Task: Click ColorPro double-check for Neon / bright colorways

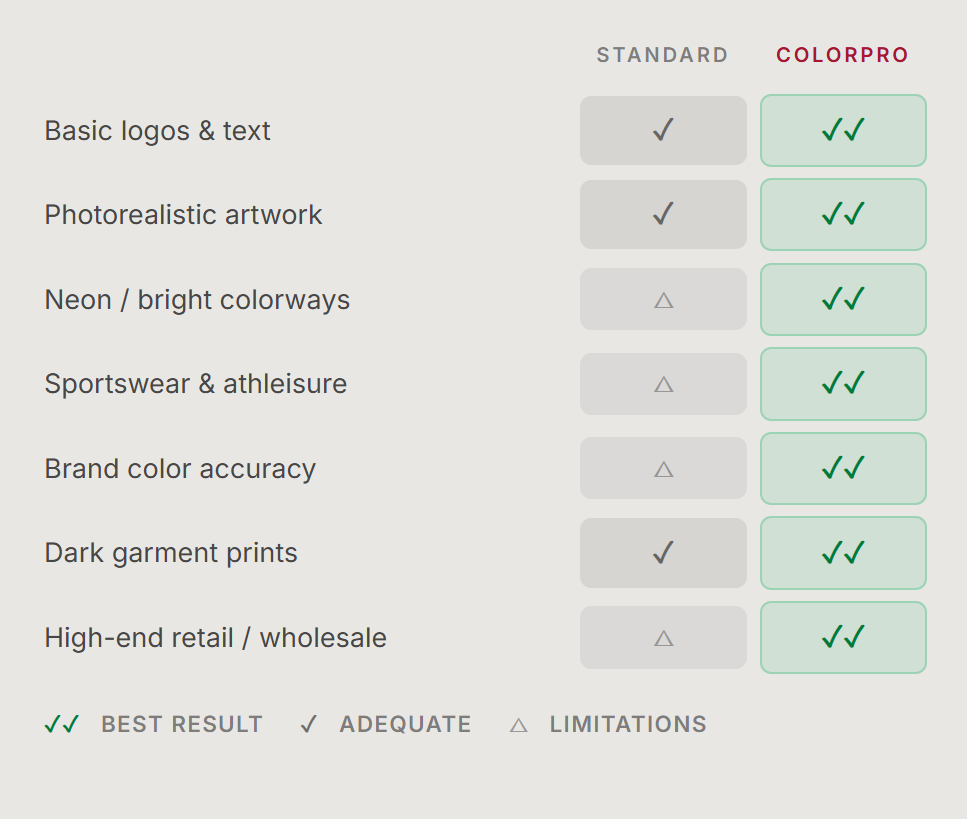Action: click(x=843, y=299)
